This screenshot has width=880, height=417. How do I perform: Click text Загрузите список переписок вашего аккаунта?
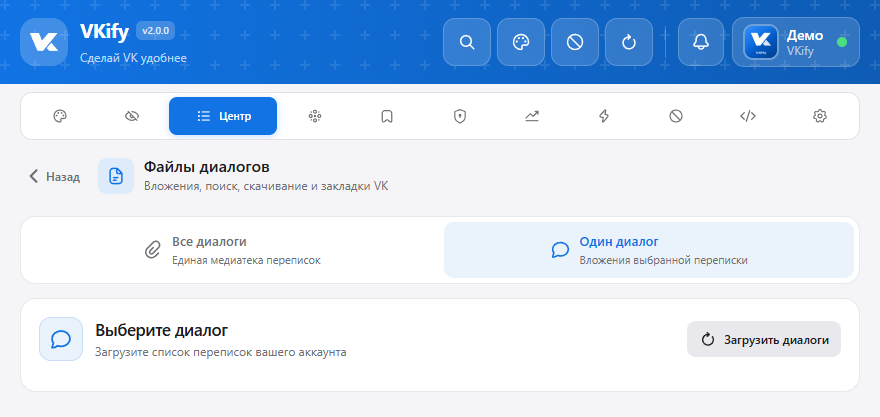(221, 352)
